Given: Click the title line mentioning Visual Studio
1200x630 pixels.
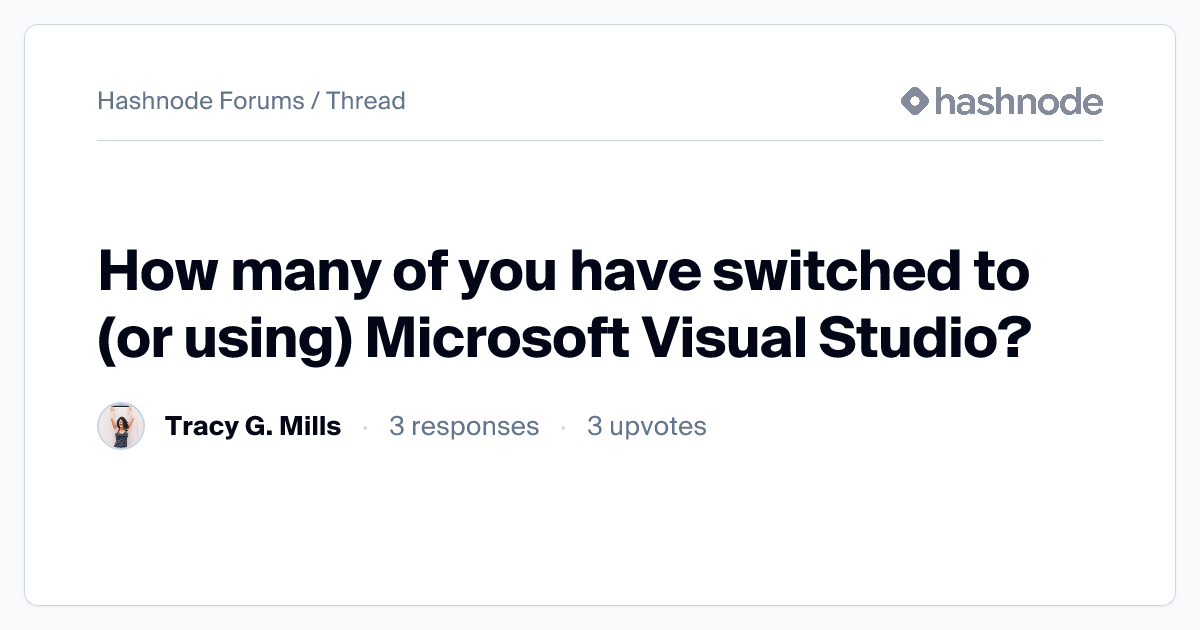Looking at the screenshot, I should point(565,339).
